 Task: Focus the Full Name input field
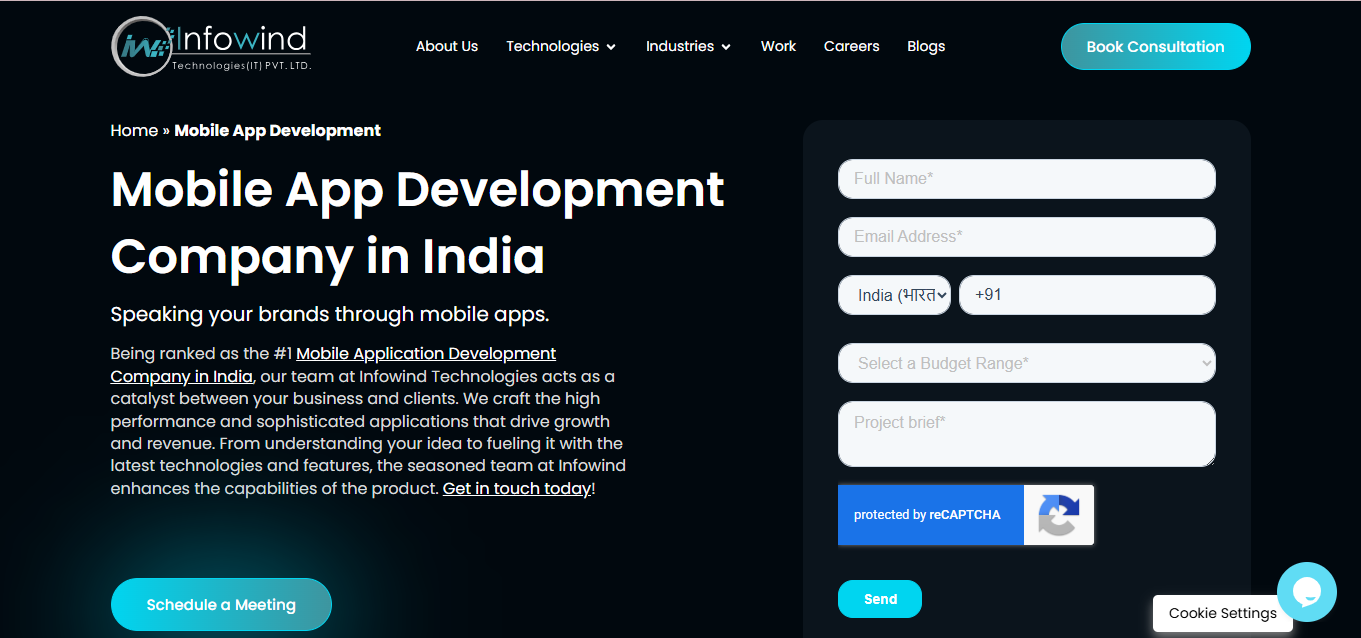click(x=1026, y=179)
